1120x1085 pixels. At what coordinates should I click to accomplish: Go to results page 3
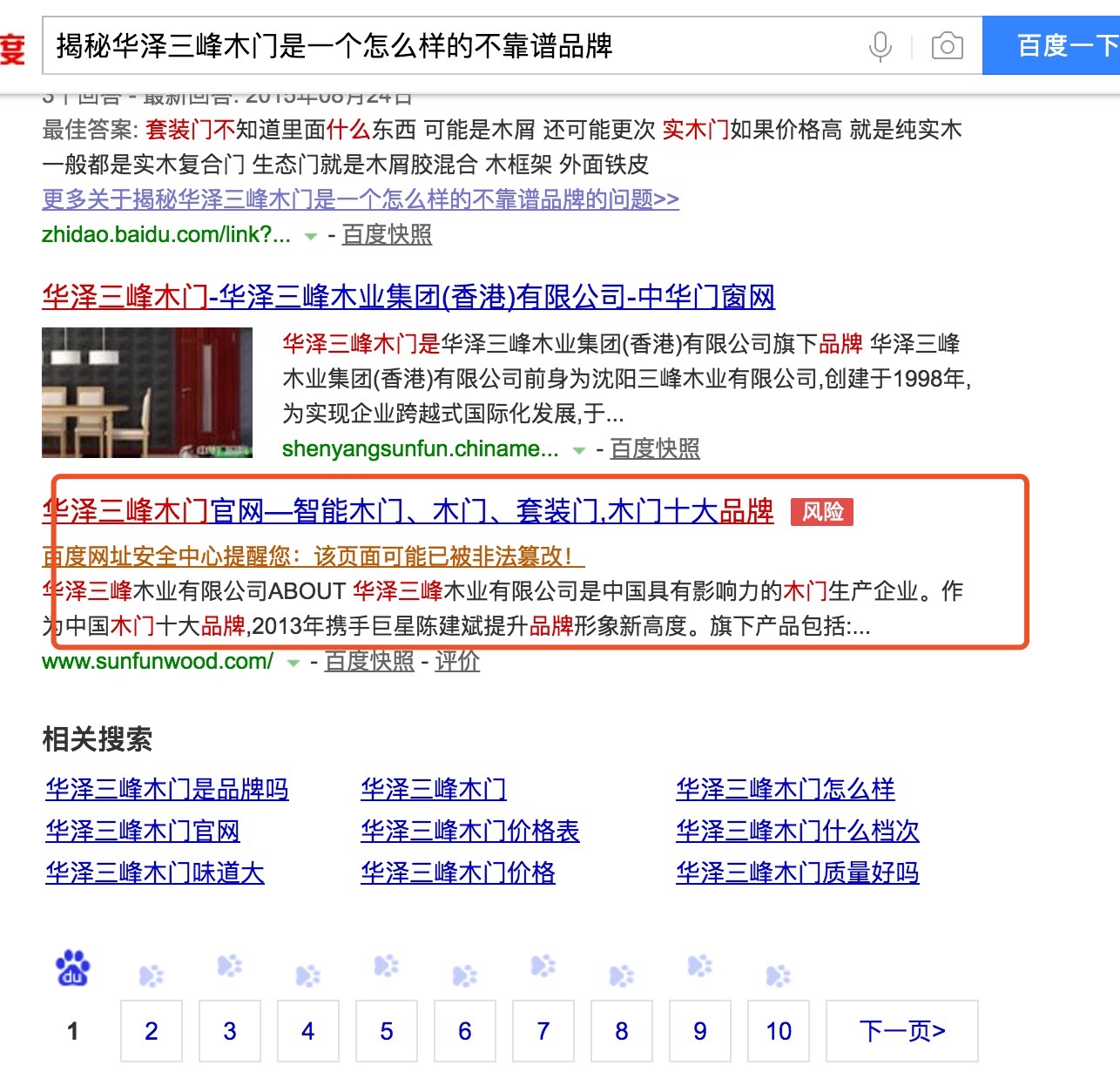coord(230,1031)
